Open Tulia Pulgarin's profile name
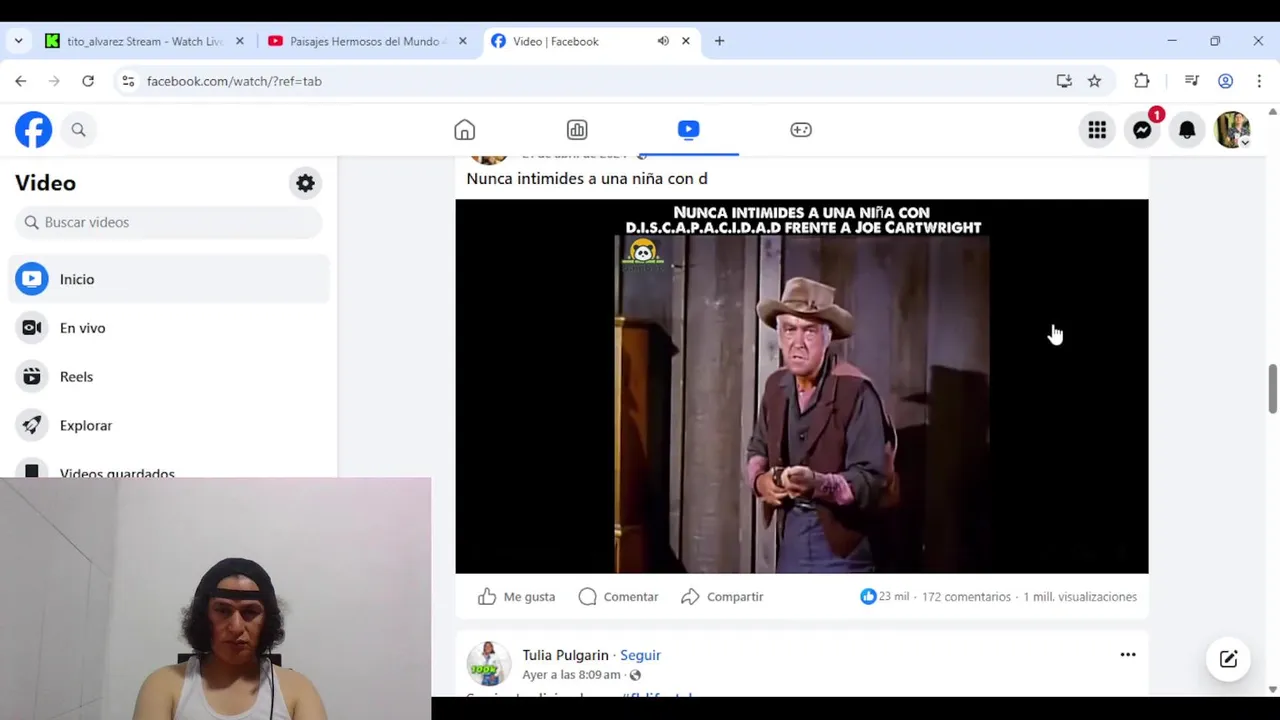This screenshot has width=1280, height=720. (565, 655)
